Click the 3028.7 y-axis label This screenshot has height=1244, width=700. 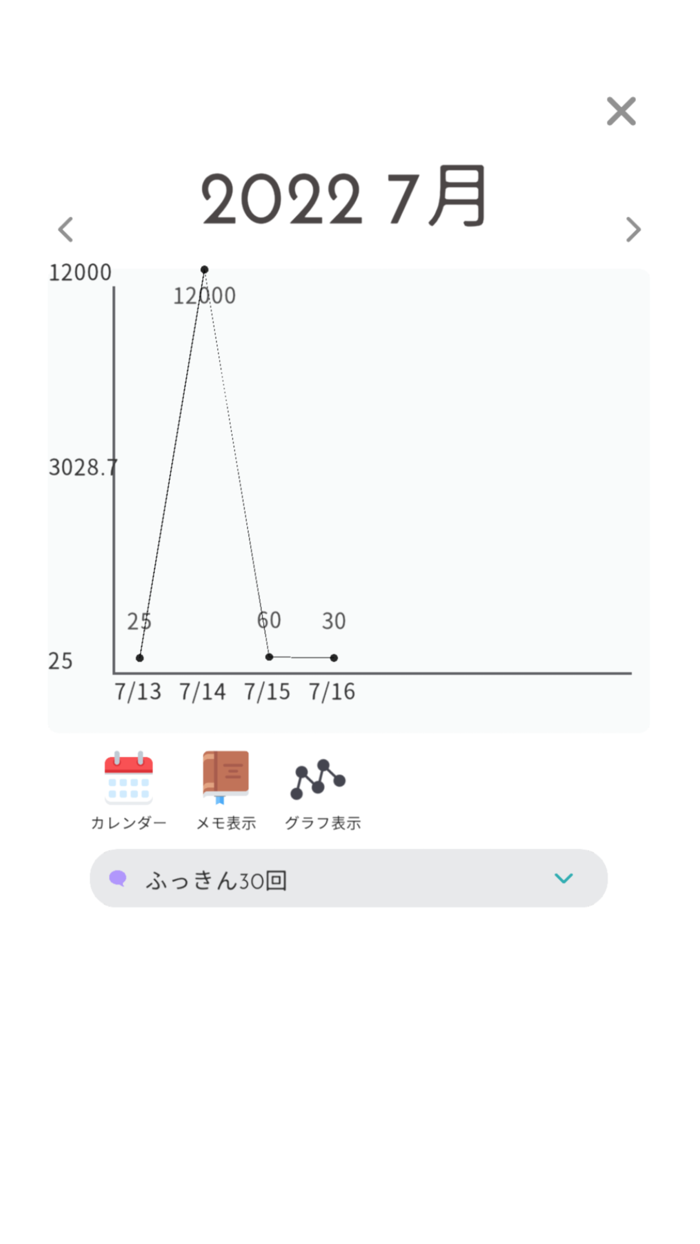[x=83, y=467]
